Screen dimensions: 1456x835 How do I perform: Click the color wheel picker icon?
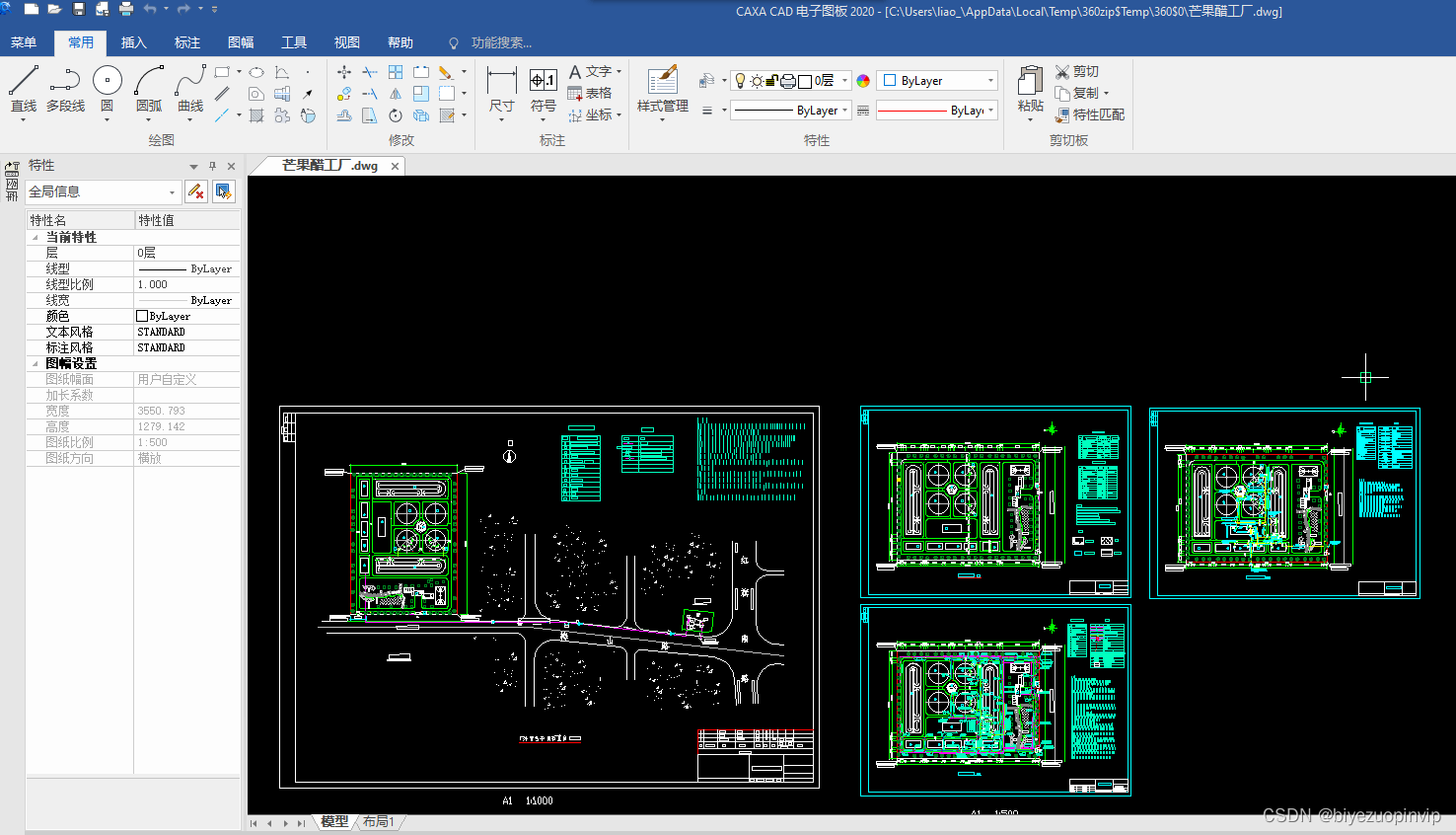tap(863, 81)
